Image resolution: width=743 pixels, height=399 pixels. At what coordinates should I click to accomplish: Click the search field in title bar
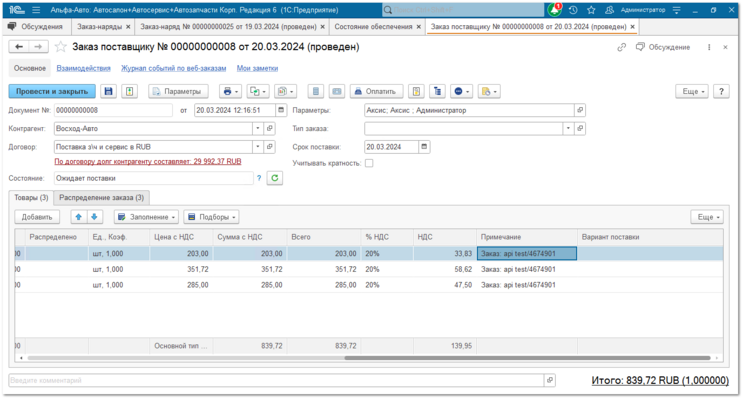coord(463,9)
